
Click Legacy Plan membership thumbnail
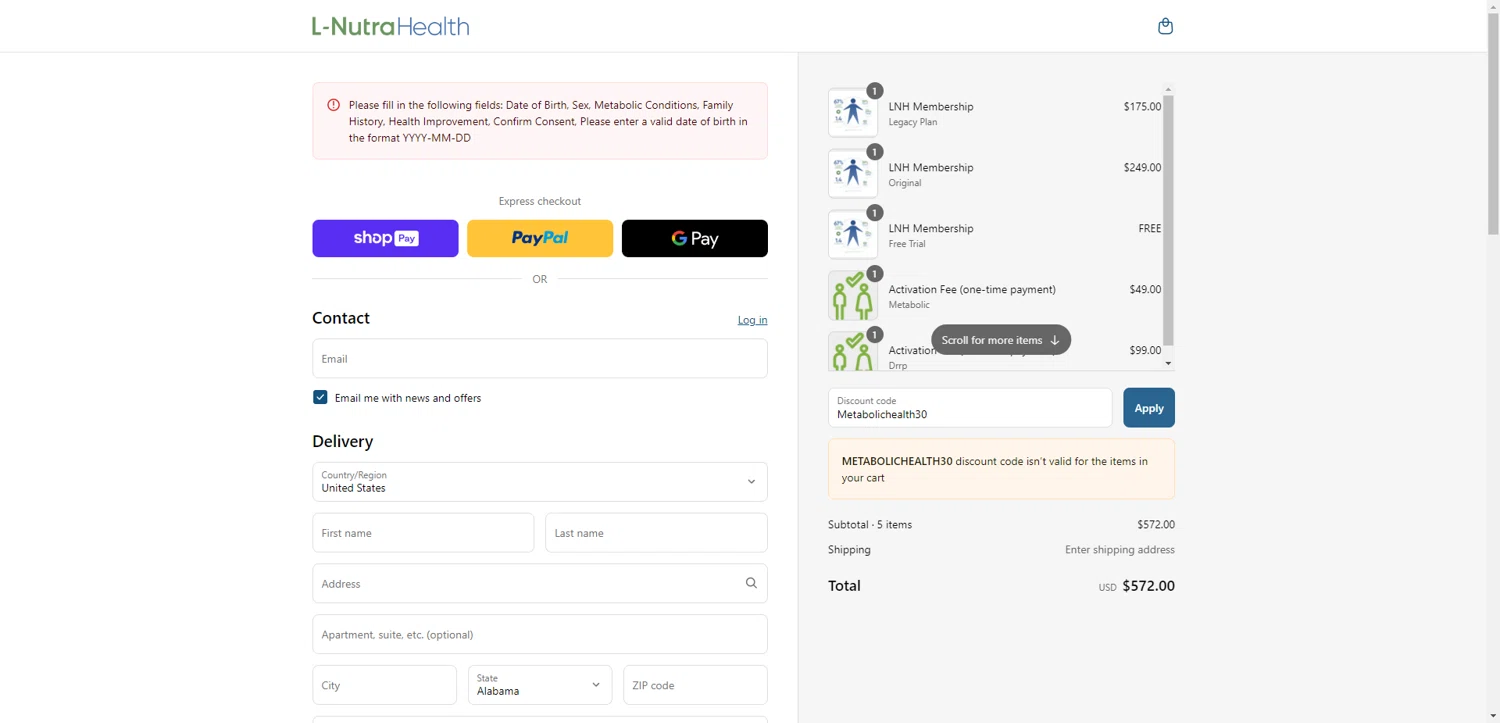coord(853,113)
